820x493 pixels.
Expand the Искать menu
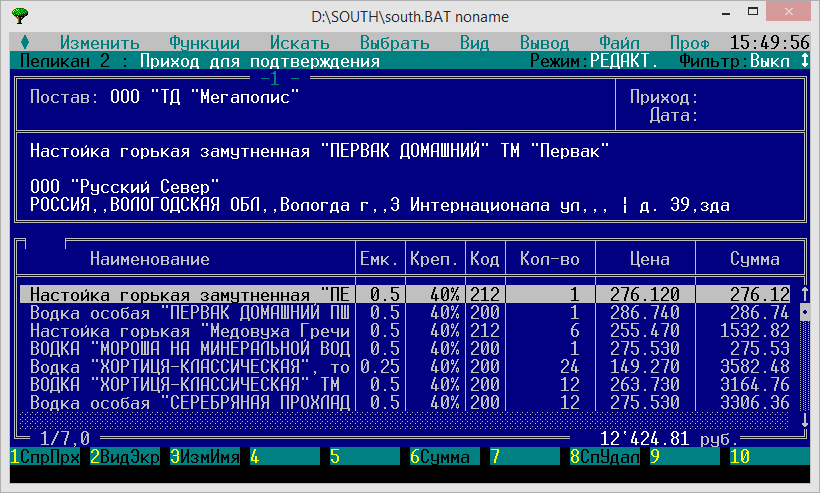(299, 43)
